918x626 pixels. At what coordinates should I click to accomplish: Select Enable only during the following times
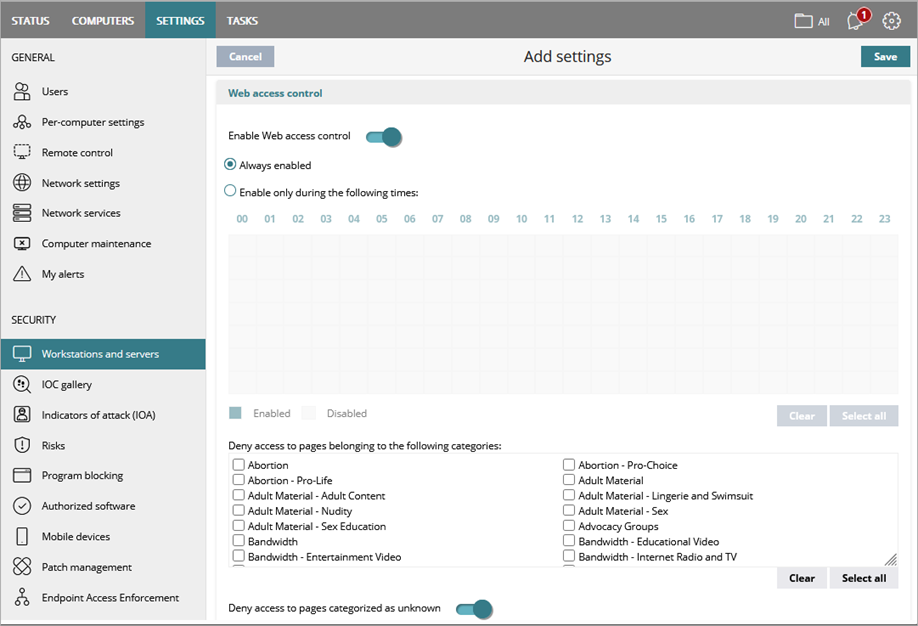coord(230,192)
